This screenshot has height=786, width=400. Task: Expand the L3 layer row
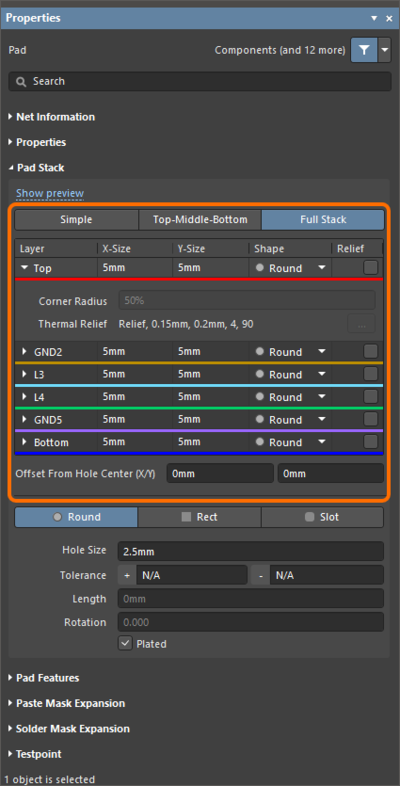pos(25,374)
